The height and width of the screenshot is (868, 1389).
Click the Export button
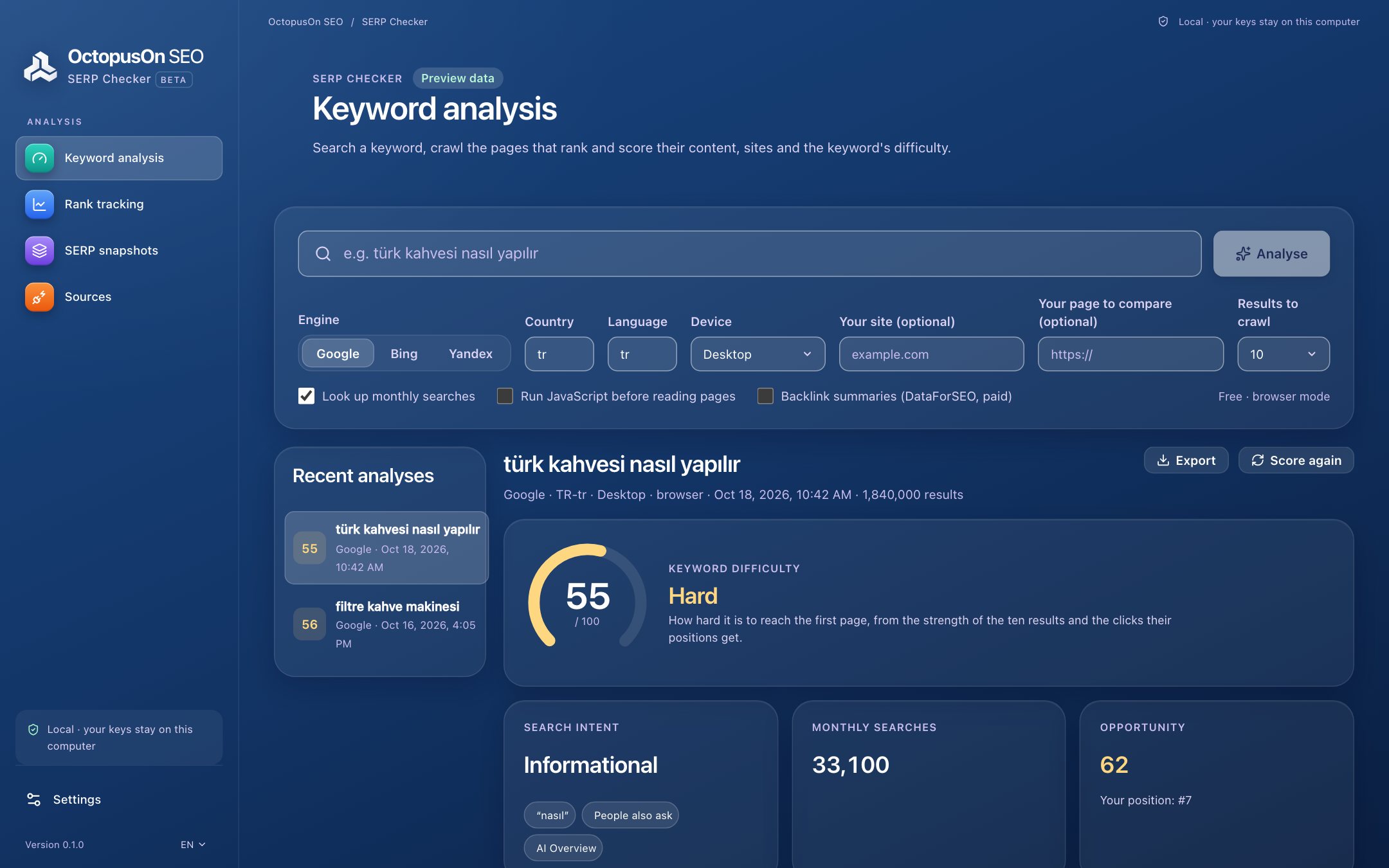tap(1186, 460)
